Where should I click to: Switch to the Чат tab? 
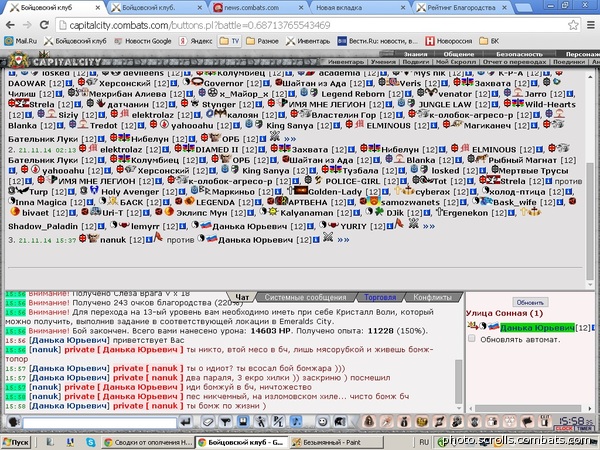tap(242, 297)
